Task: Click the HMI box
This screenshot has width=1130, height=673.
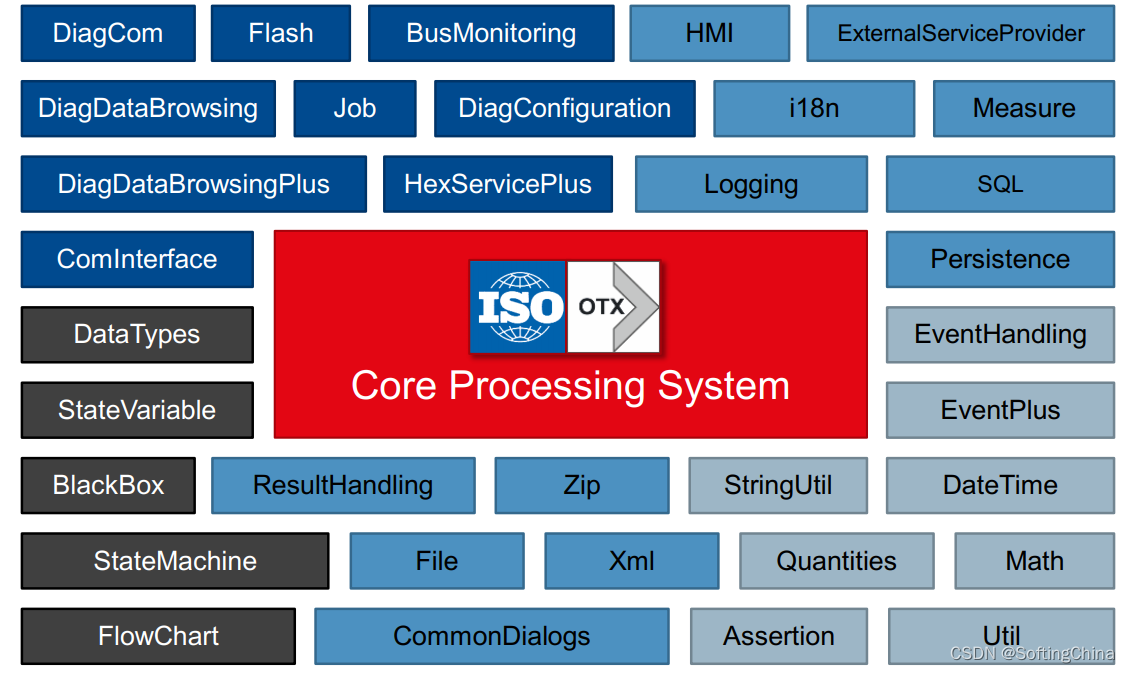Action: tap(710, 33)
